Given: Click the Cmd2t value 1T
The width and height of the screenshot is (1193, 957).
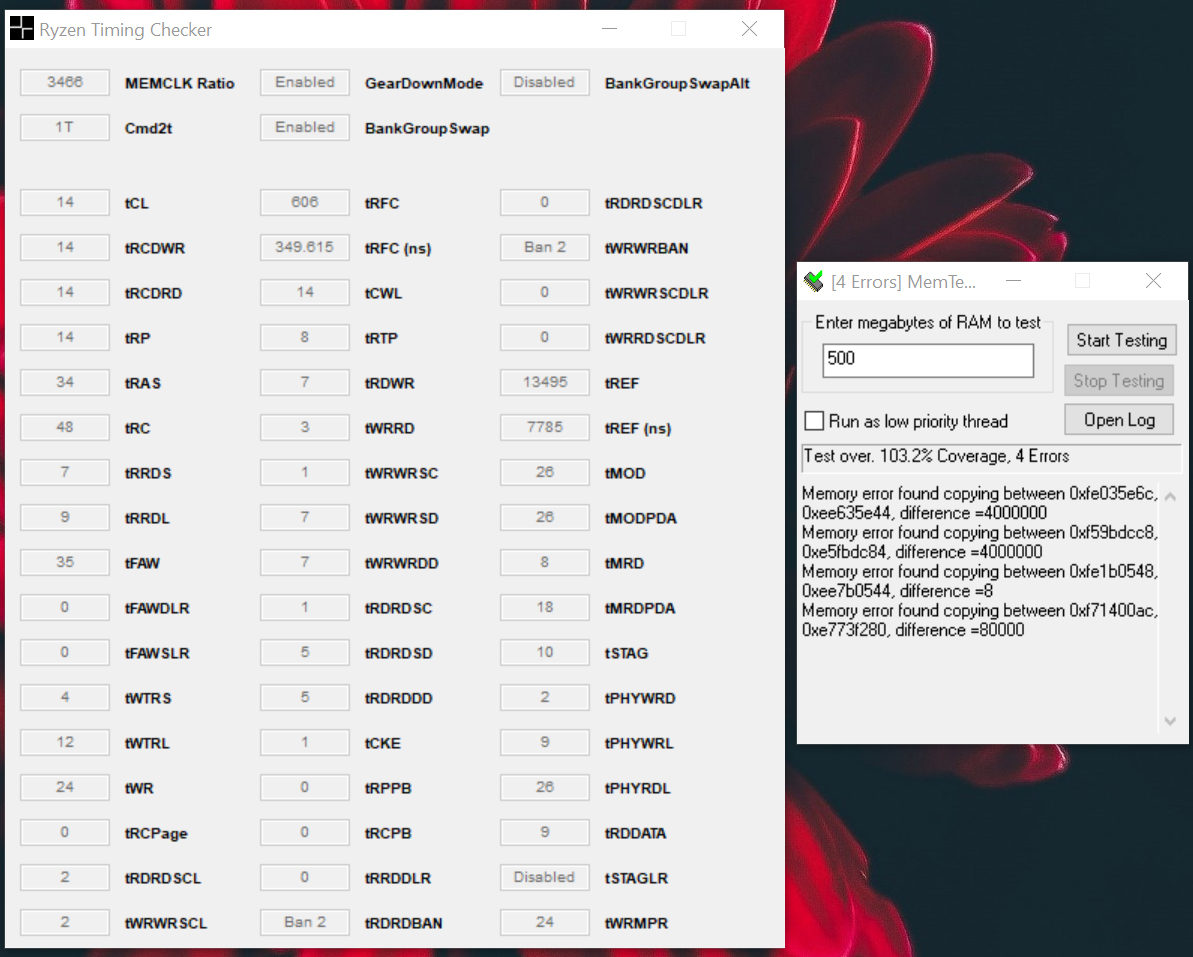Looking at the screenshot, I should point(65,127).
